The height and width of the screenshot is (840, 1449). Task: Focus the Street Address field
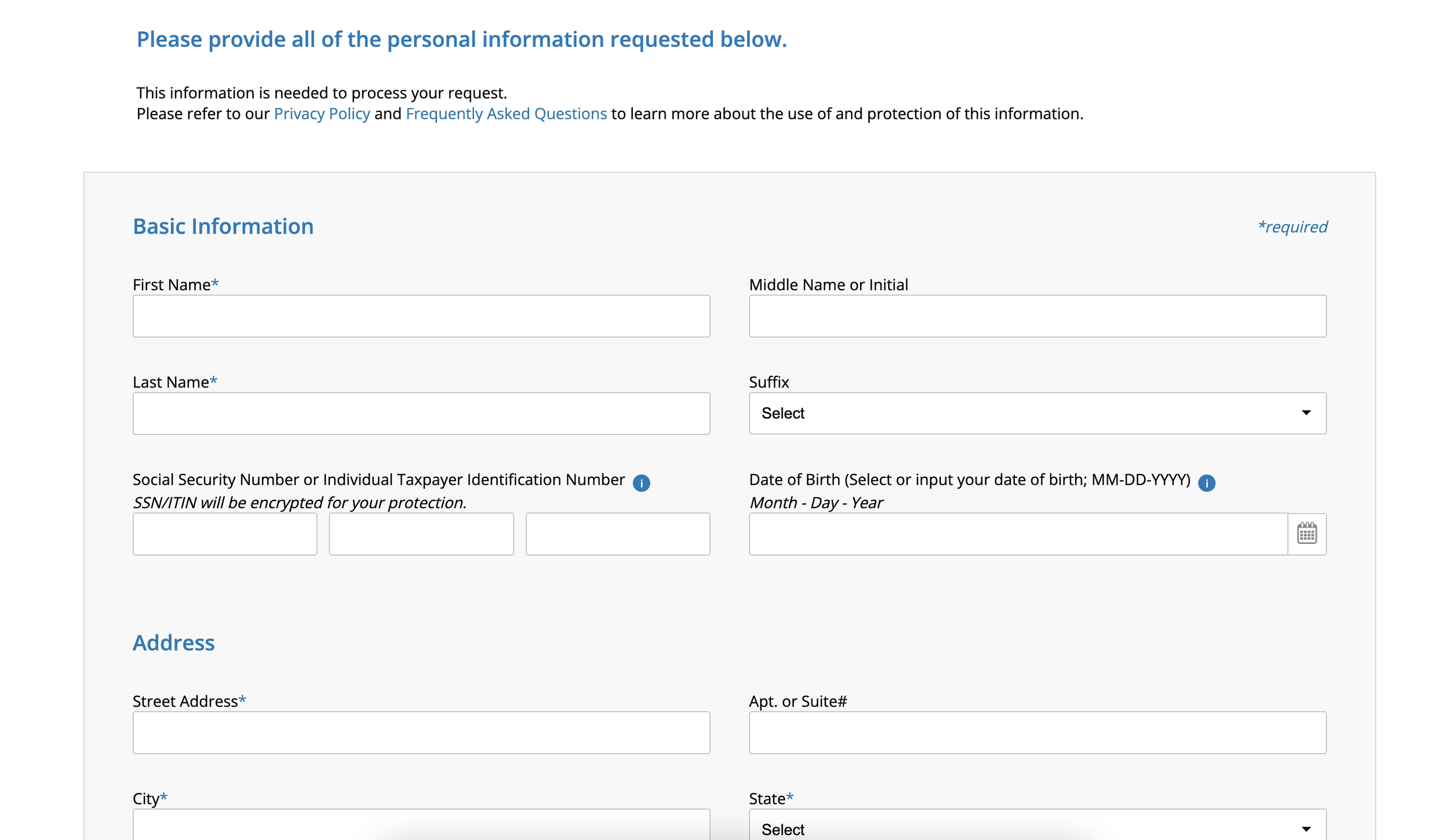[421, 732]
